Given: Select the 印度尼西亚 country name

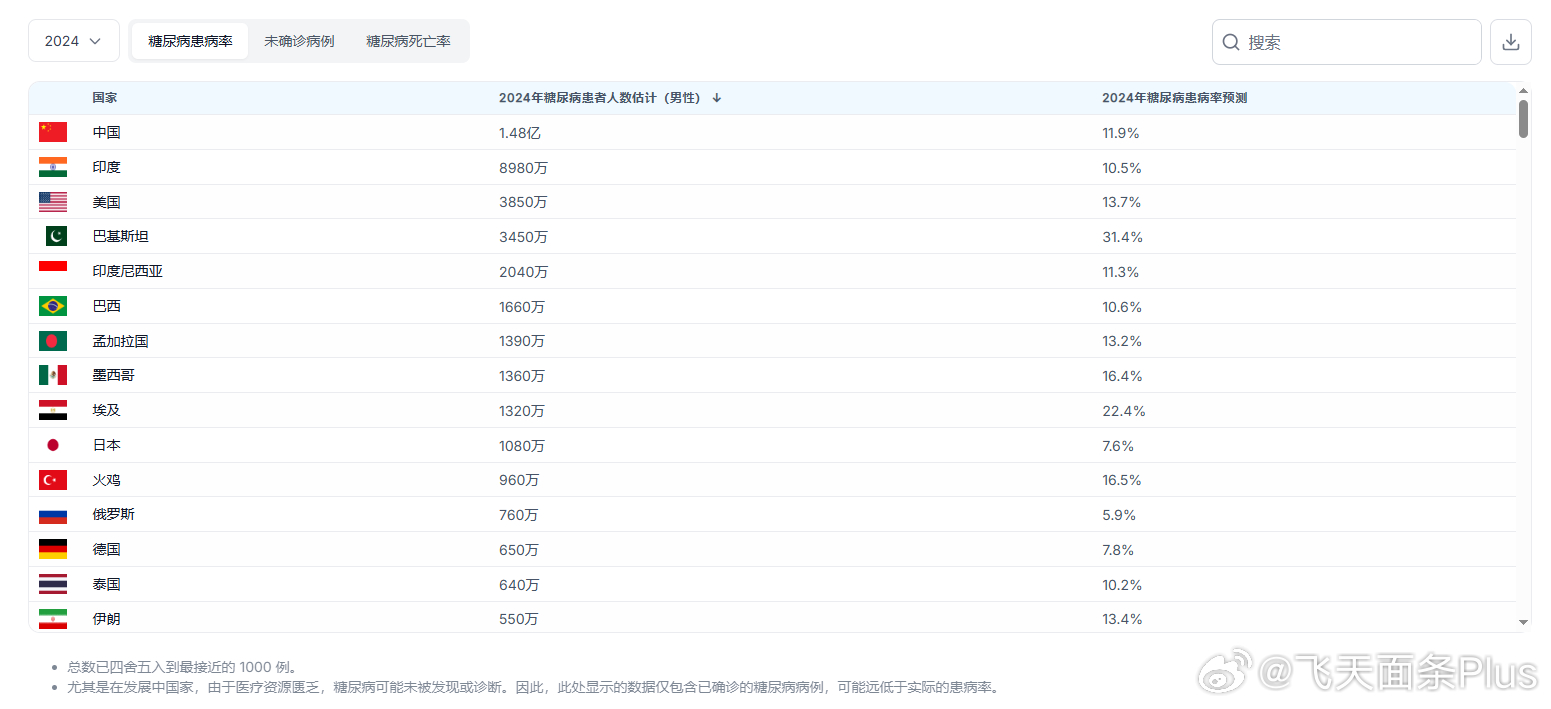Looking at the screenshot, I should coord(127,271).
